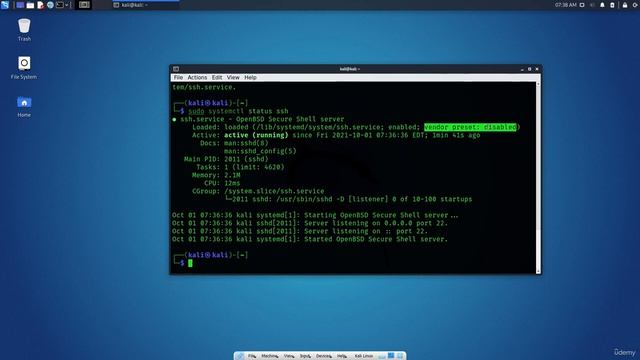Close the kali@kali terminal window

[x=537, y=69]
